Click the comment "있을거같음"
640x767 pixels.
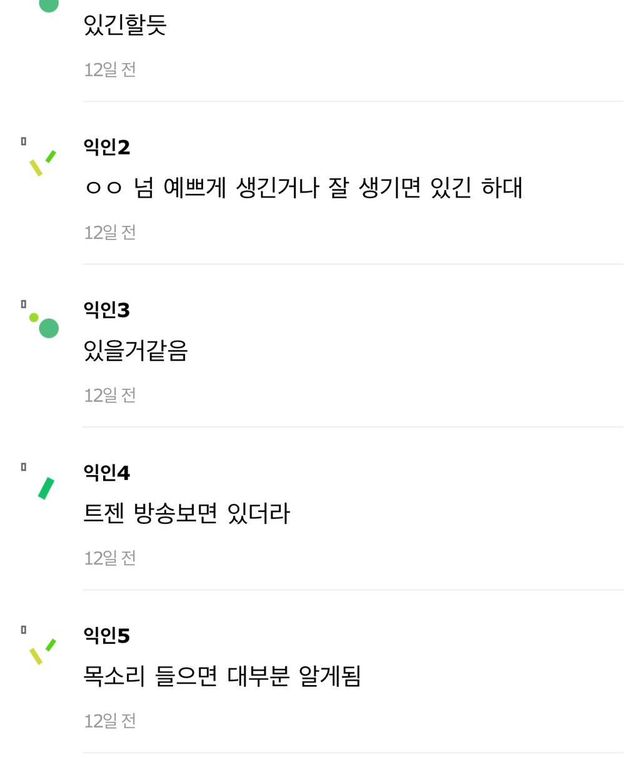(x=136, y=351)
